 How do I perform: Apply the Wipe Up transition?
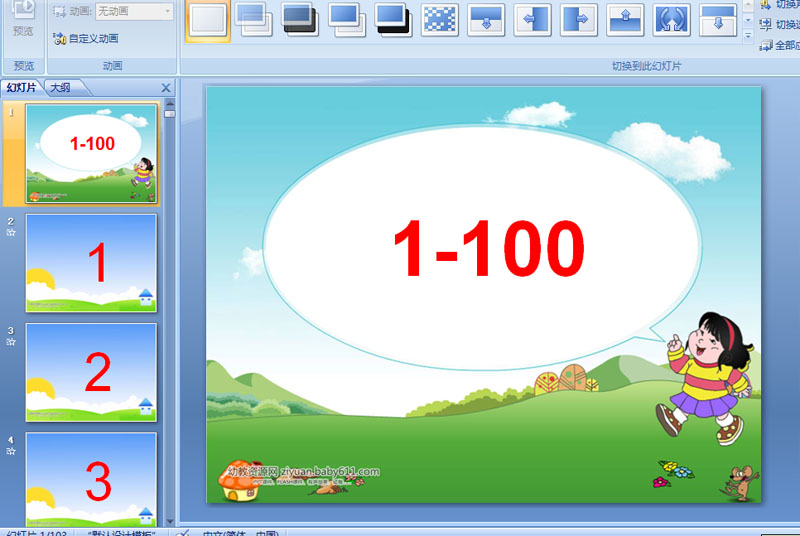pyautogui.click(x=625, y=20)
